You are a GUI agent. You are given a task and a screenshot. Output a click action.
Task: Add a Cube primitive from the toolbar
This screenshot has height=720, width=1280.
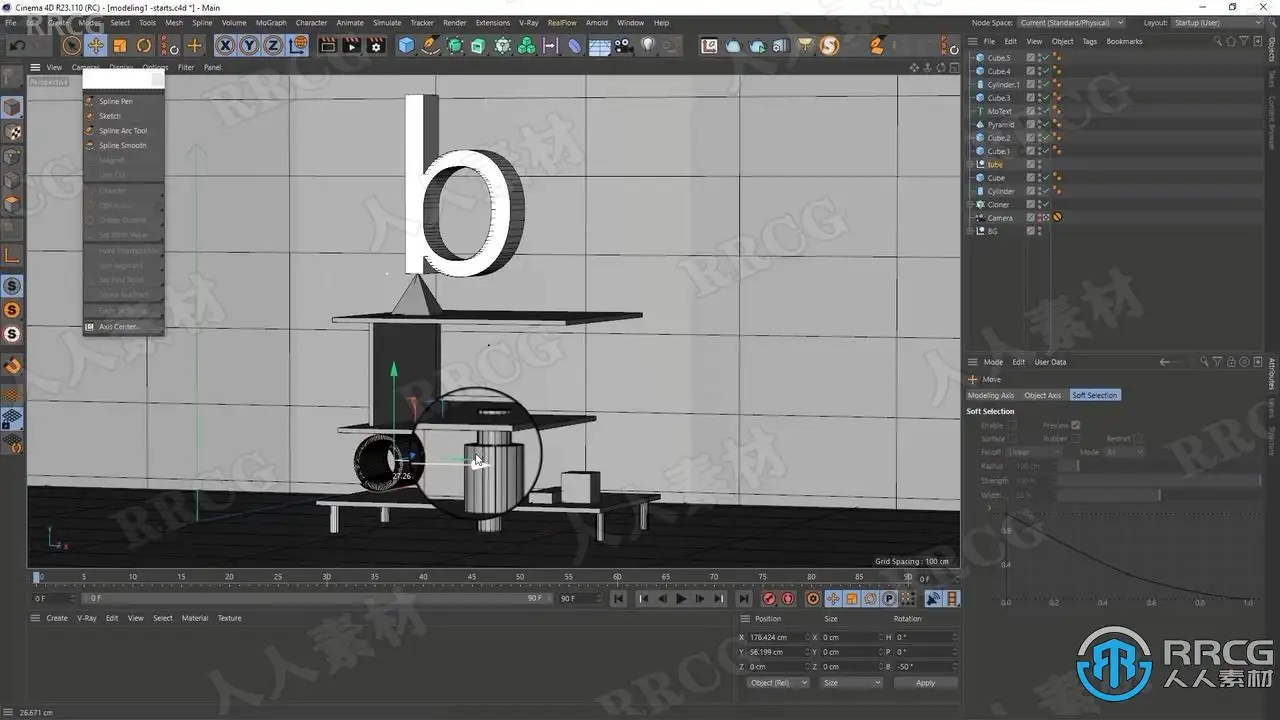406,45
